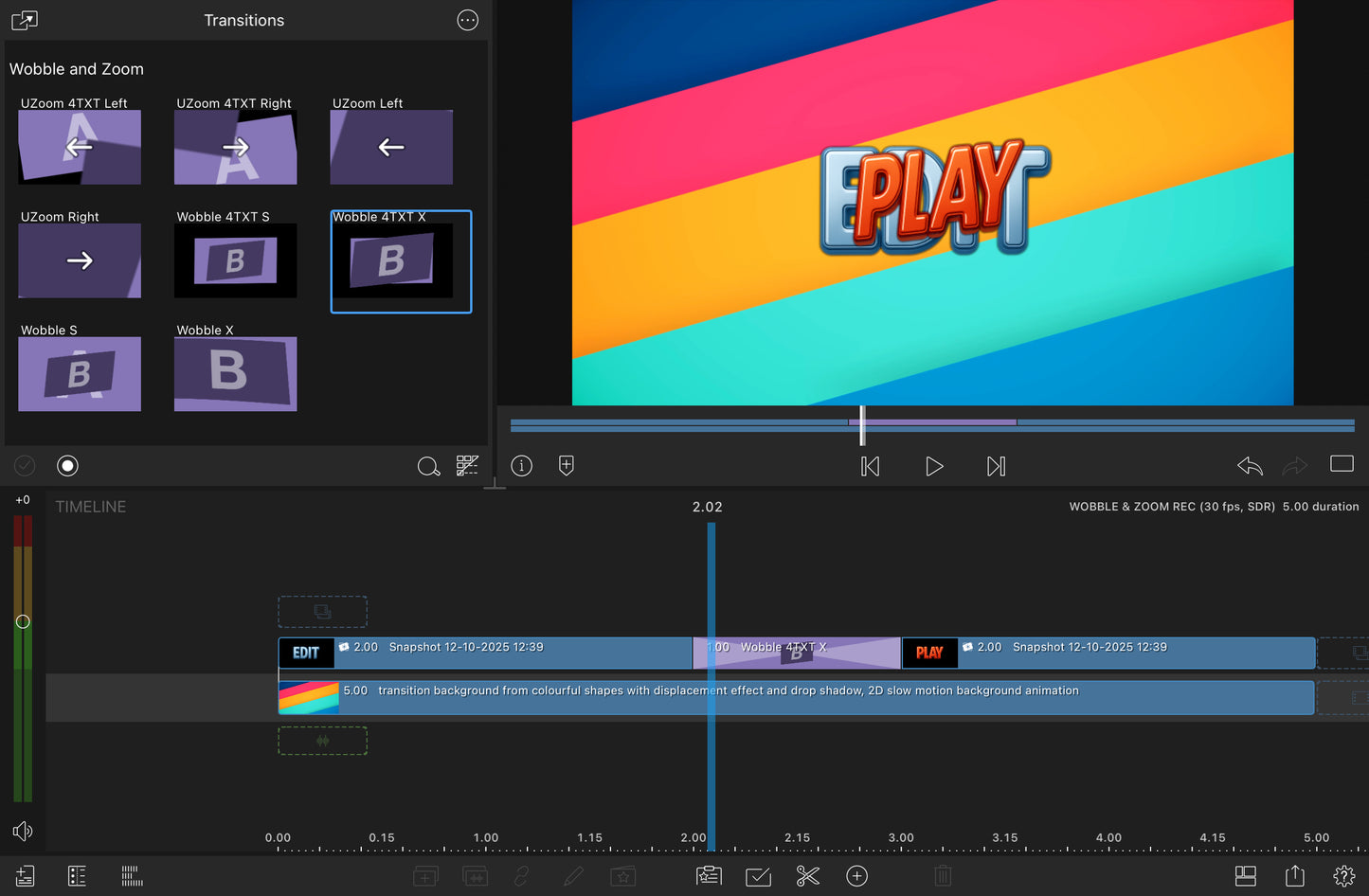Toggle the grid list view in transitions panel
Screen dimensions: 1369x896
(x=467, y=466)
